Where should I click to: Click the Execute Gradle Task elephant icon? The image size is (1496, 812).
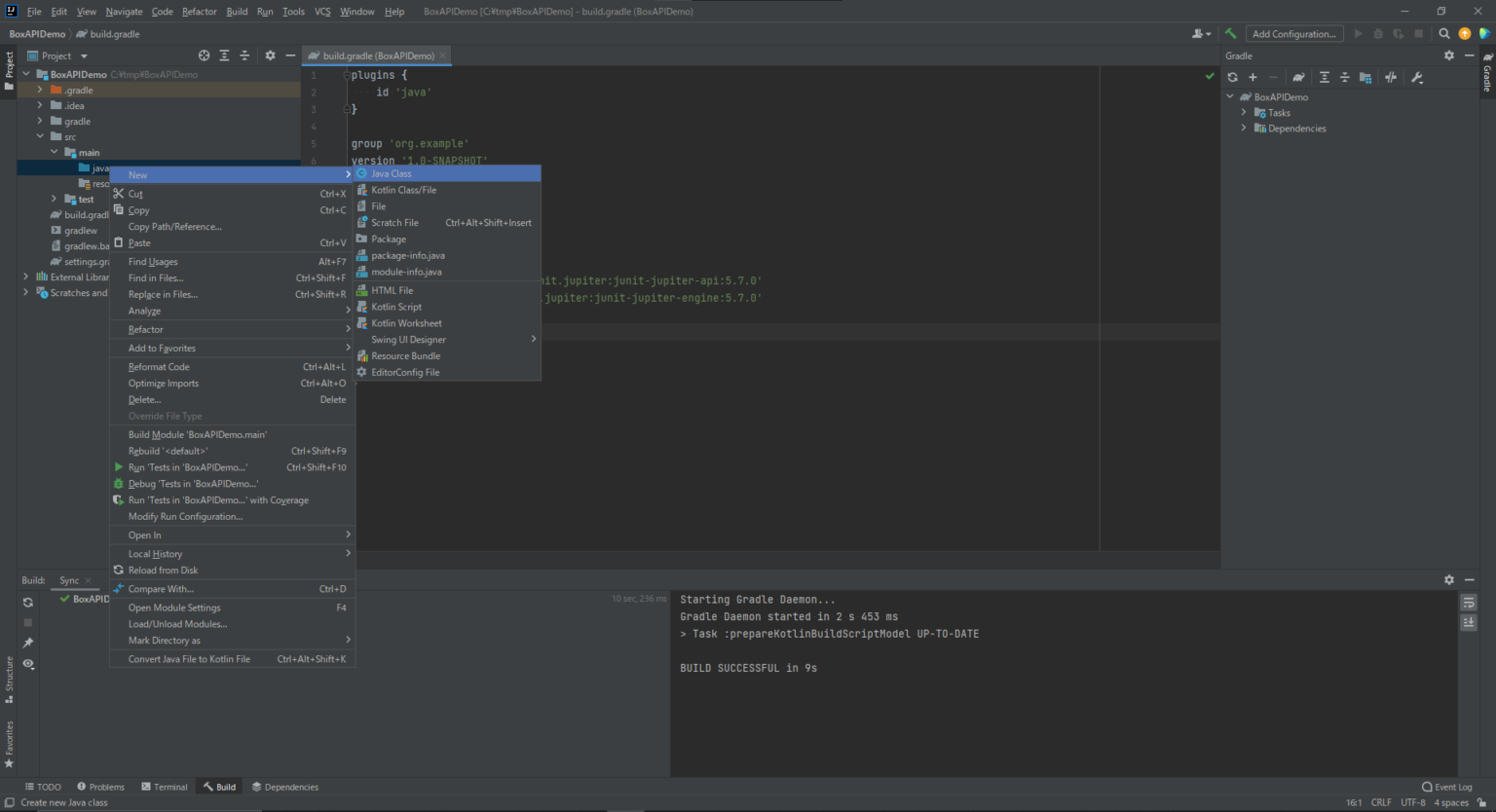pos(1298,78)
